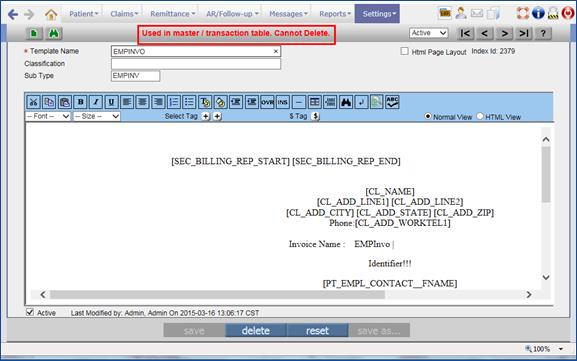
Task: Open the Reports menu
Action: click(x=335, y=14)
